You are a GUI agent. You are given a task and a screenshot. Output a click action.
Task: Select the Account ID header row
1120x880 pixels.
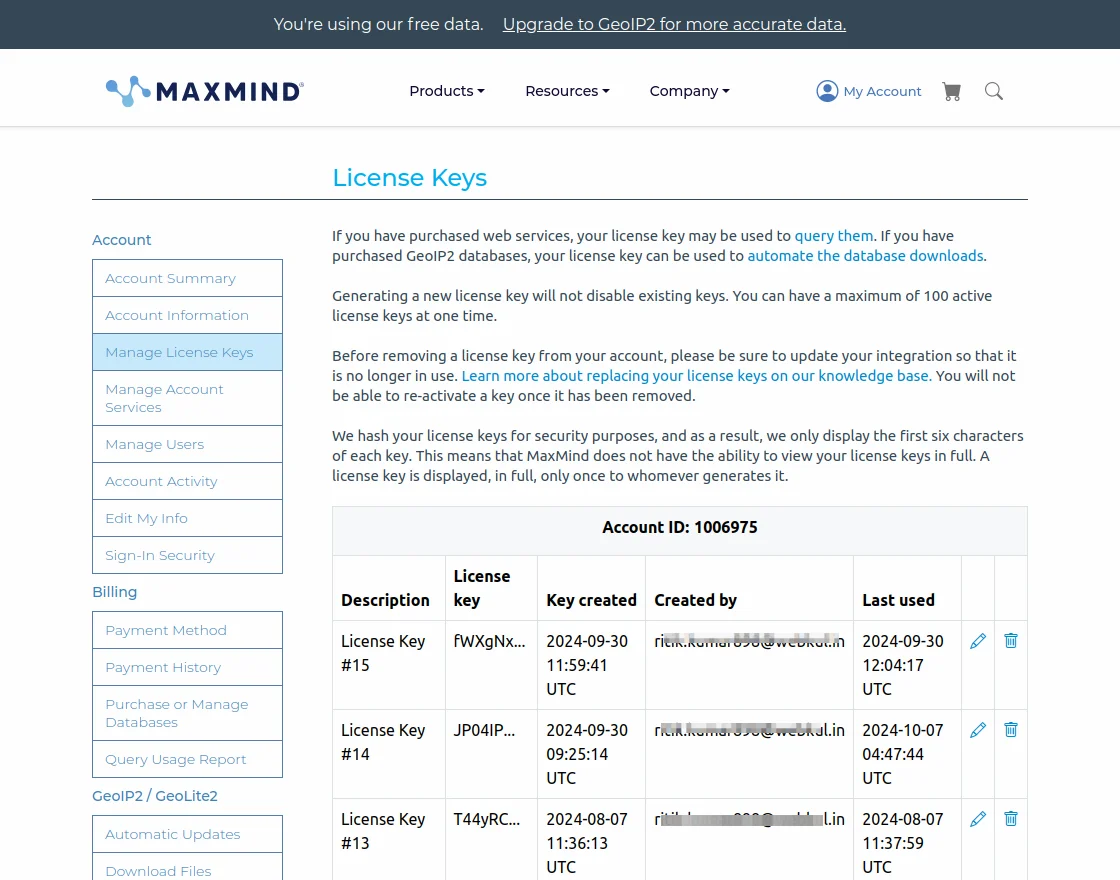[679, 527]
